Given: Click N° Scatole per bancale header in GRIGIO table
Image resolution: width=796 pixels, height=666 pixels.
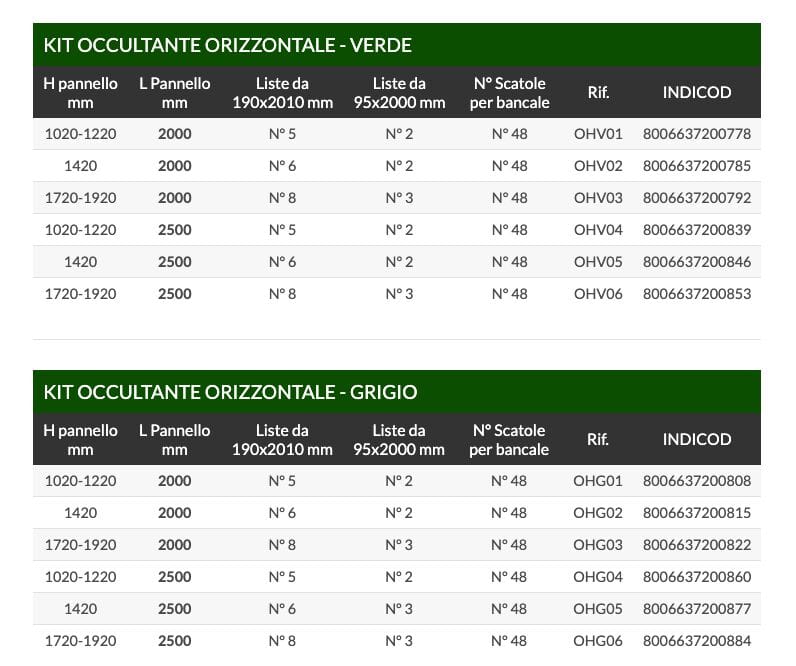Looking at the screenshot, I should (x=509, y=440).
